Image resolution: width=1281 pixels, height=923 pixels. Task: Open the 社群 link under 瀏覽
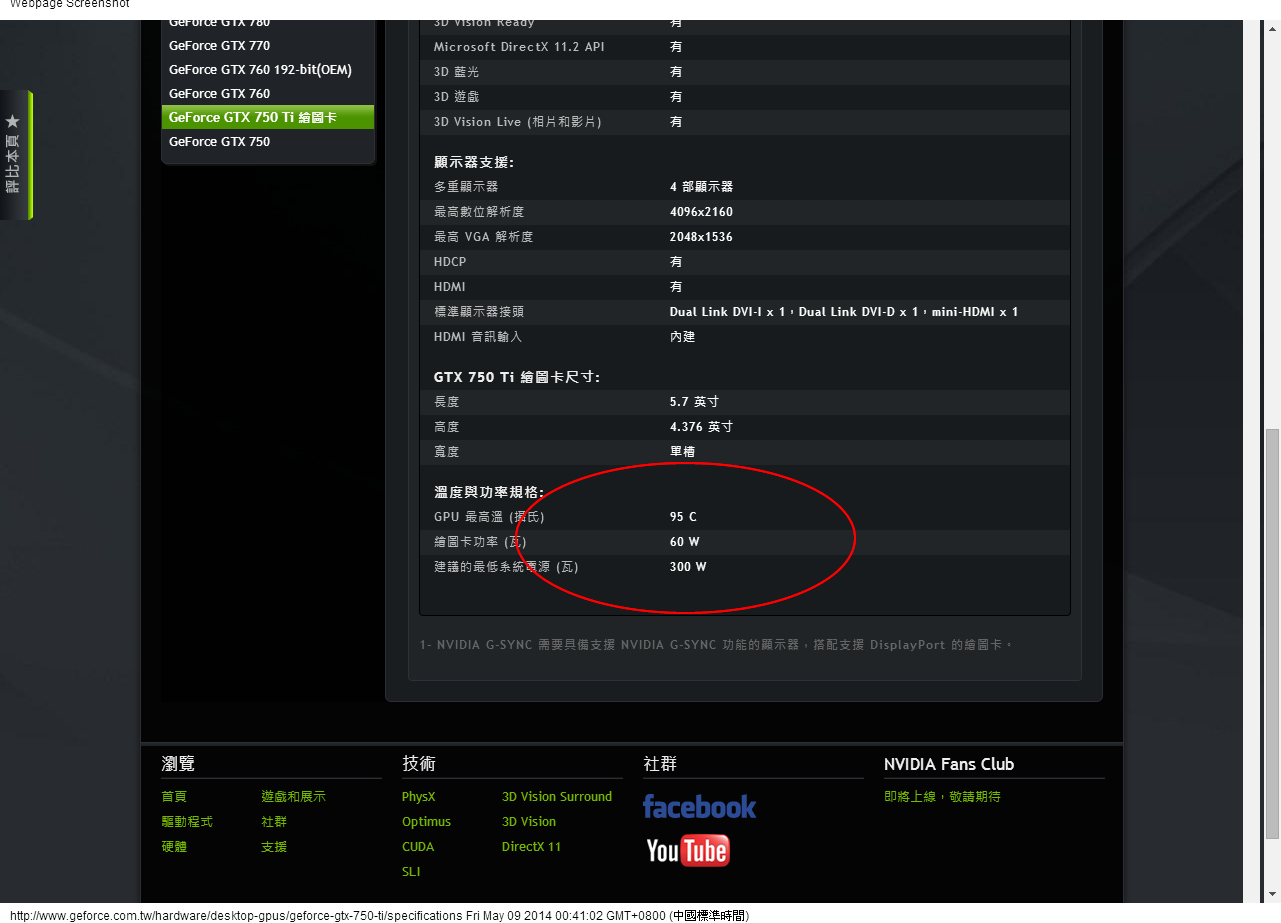tap(274, 822)
